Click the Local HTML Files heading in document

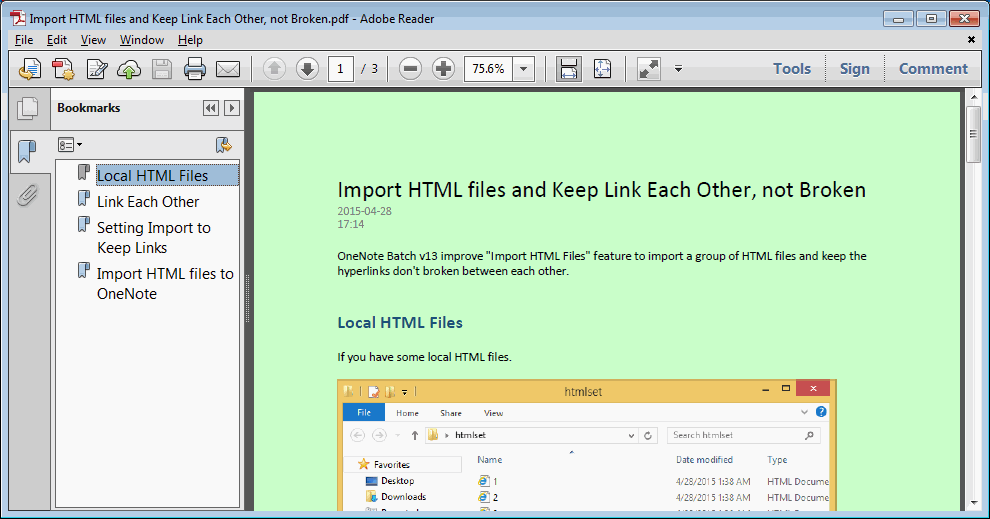(x=400, y=323)
